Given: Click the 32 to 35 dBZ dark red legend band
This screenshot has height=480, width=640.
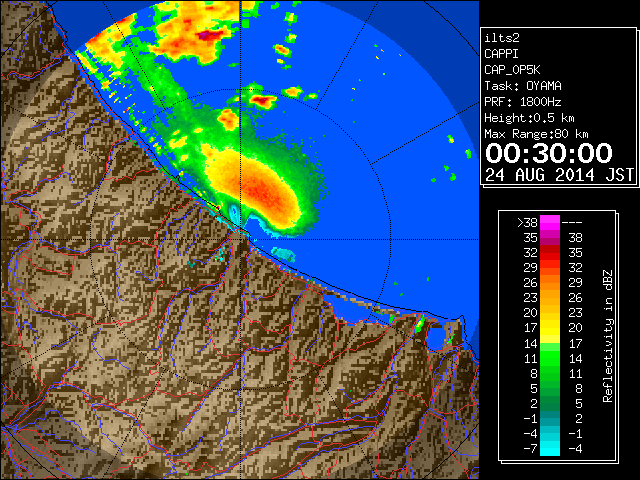Looking at the screenshot, I should pos(550,253).
